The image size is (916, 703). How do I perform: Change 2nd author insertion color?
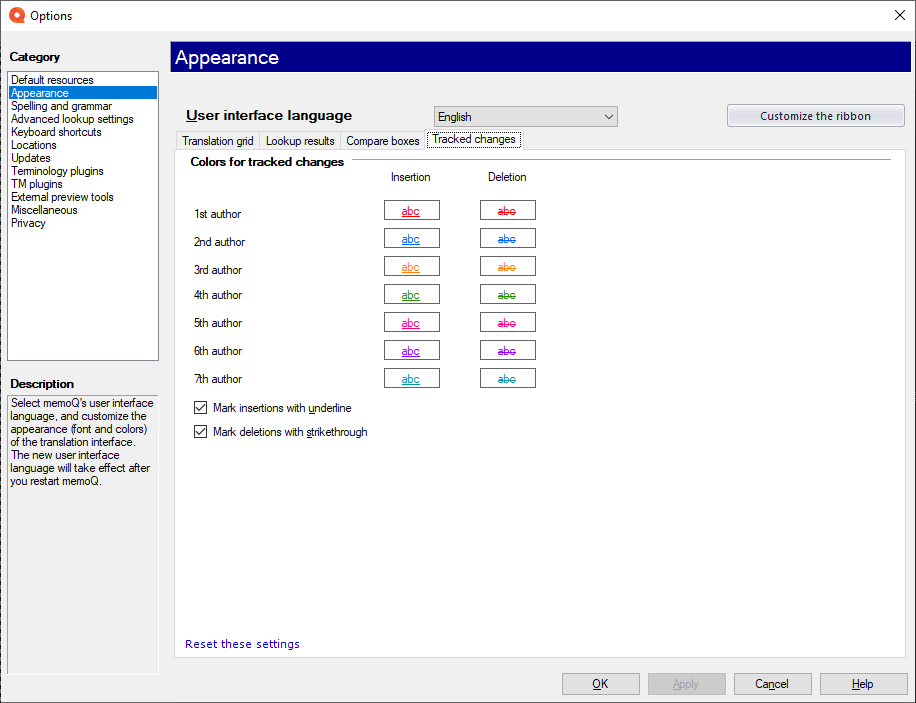(x=411, y=238)
